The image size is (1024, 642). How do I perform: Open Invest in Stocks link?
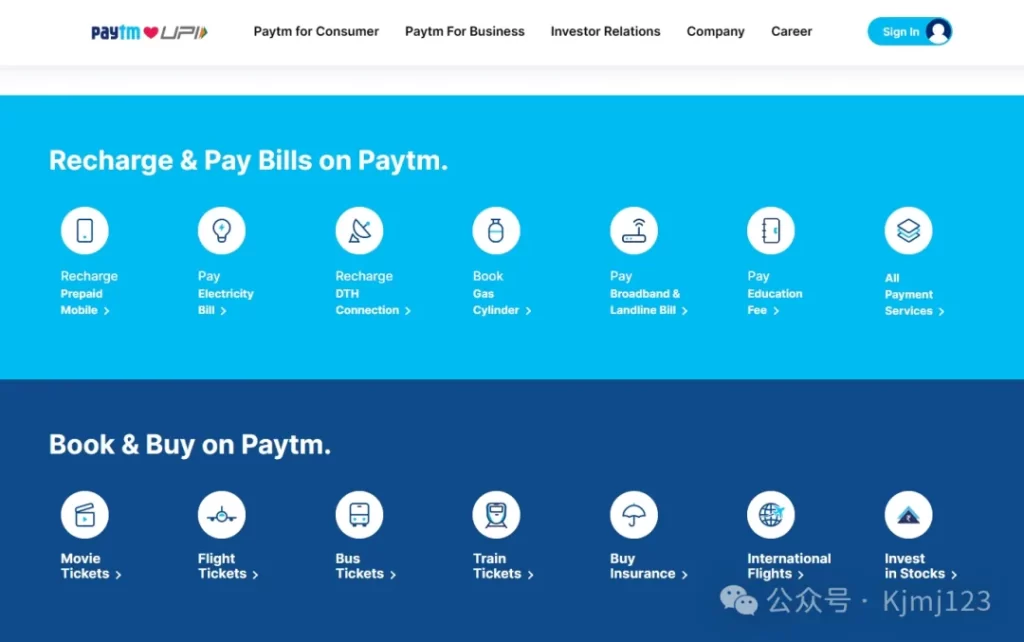pyautogui.click(x=921, y=566)
